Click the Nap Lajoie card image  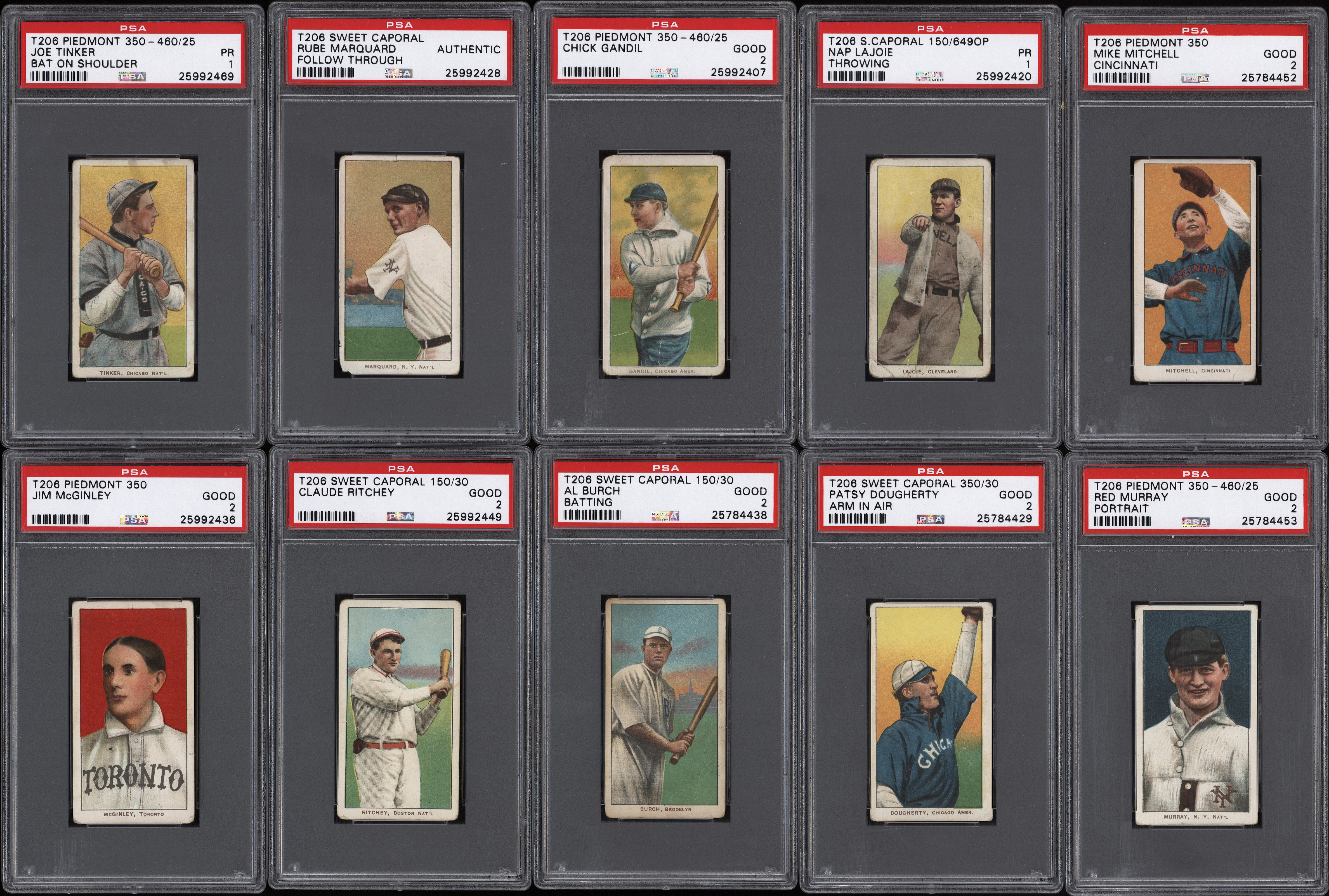(930, 268)
